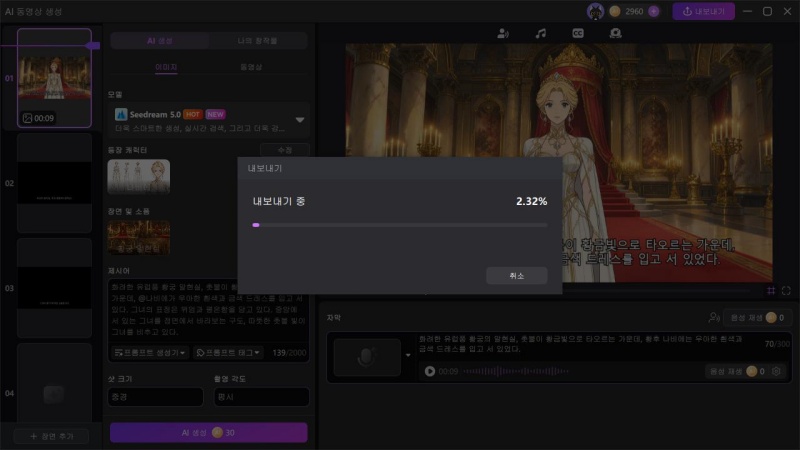Click the image duration icon on scene 01
This screenshot has height=450, width=800.
pos(28,118)
